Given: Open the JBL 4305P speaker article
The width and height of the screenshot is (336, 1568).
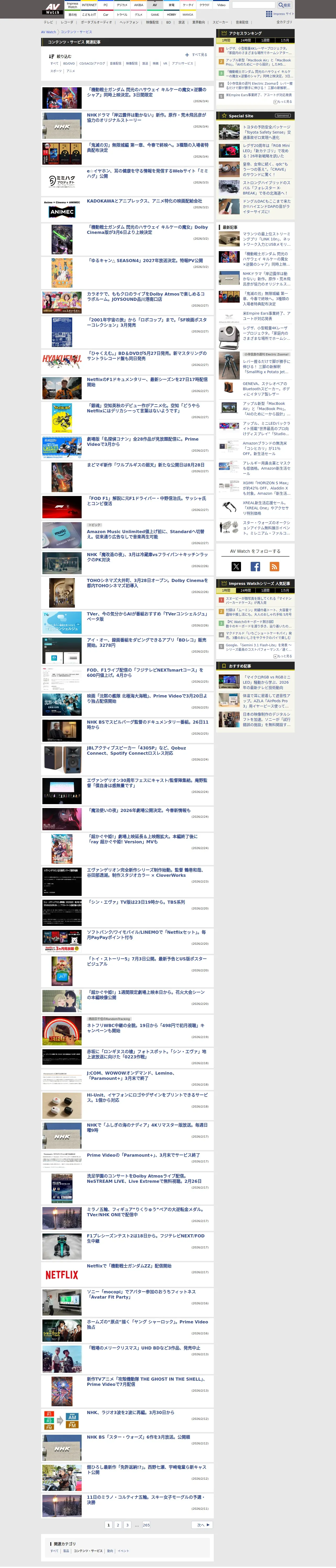Looking at the screenshot, I should [x=136, y=751].
